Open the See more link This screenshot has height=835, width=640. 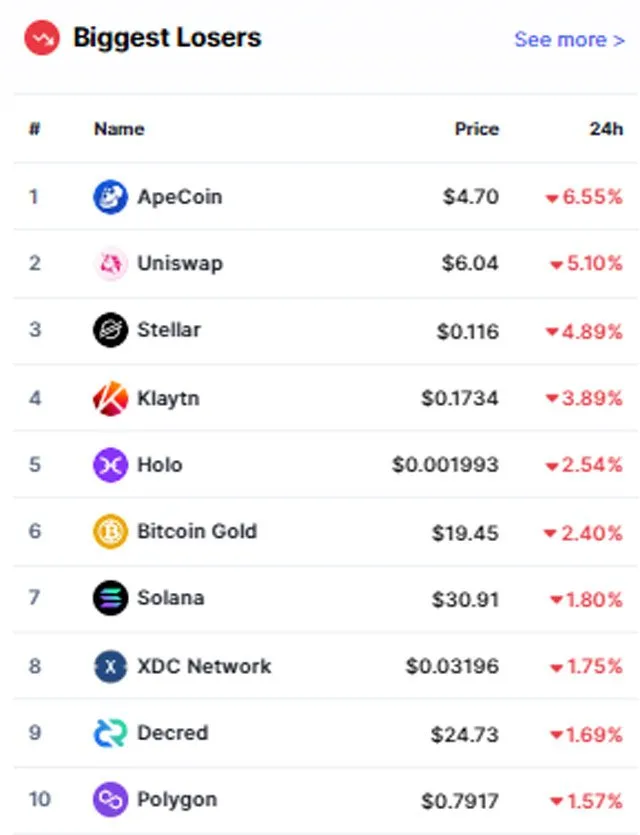pyautogui.click(x=569, y=40)
